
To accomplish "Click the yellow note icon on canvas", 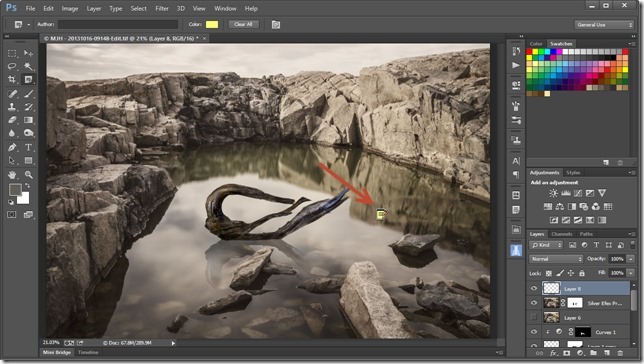I will [382, 214].
